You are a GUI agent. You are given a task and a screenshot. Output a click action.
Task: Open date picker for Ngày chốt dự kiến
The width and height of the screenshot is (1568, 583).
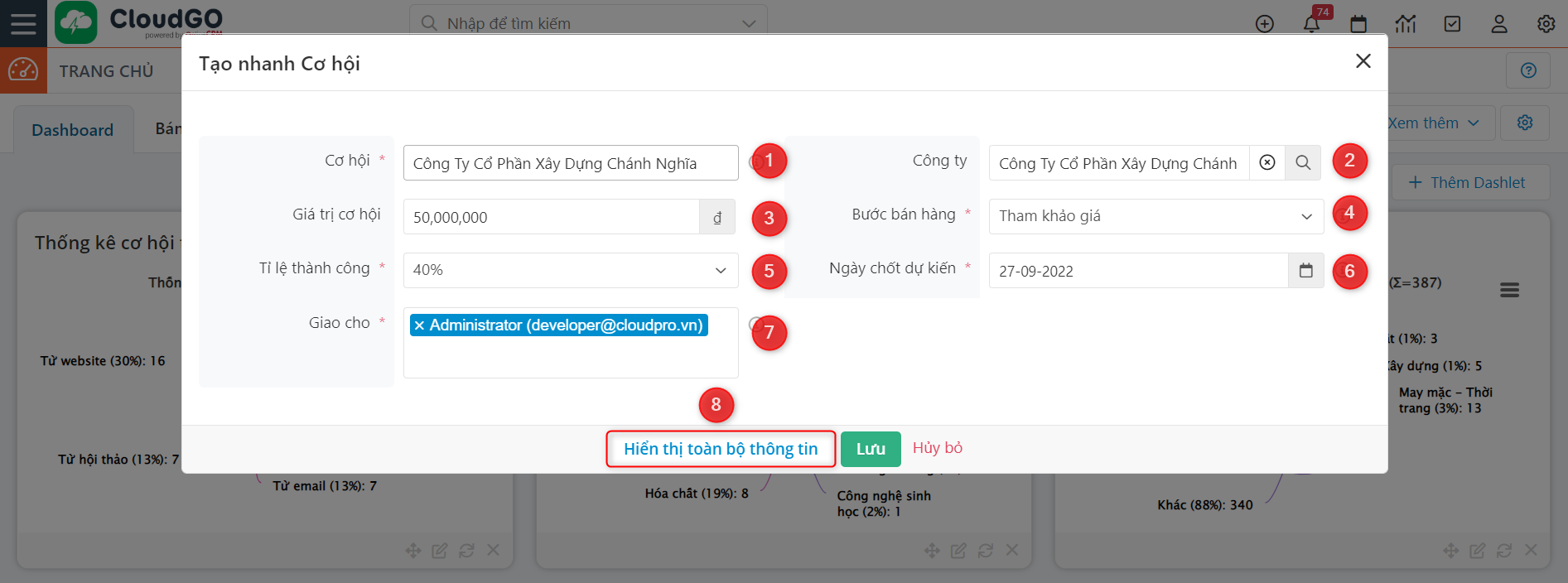point(1306,271)
